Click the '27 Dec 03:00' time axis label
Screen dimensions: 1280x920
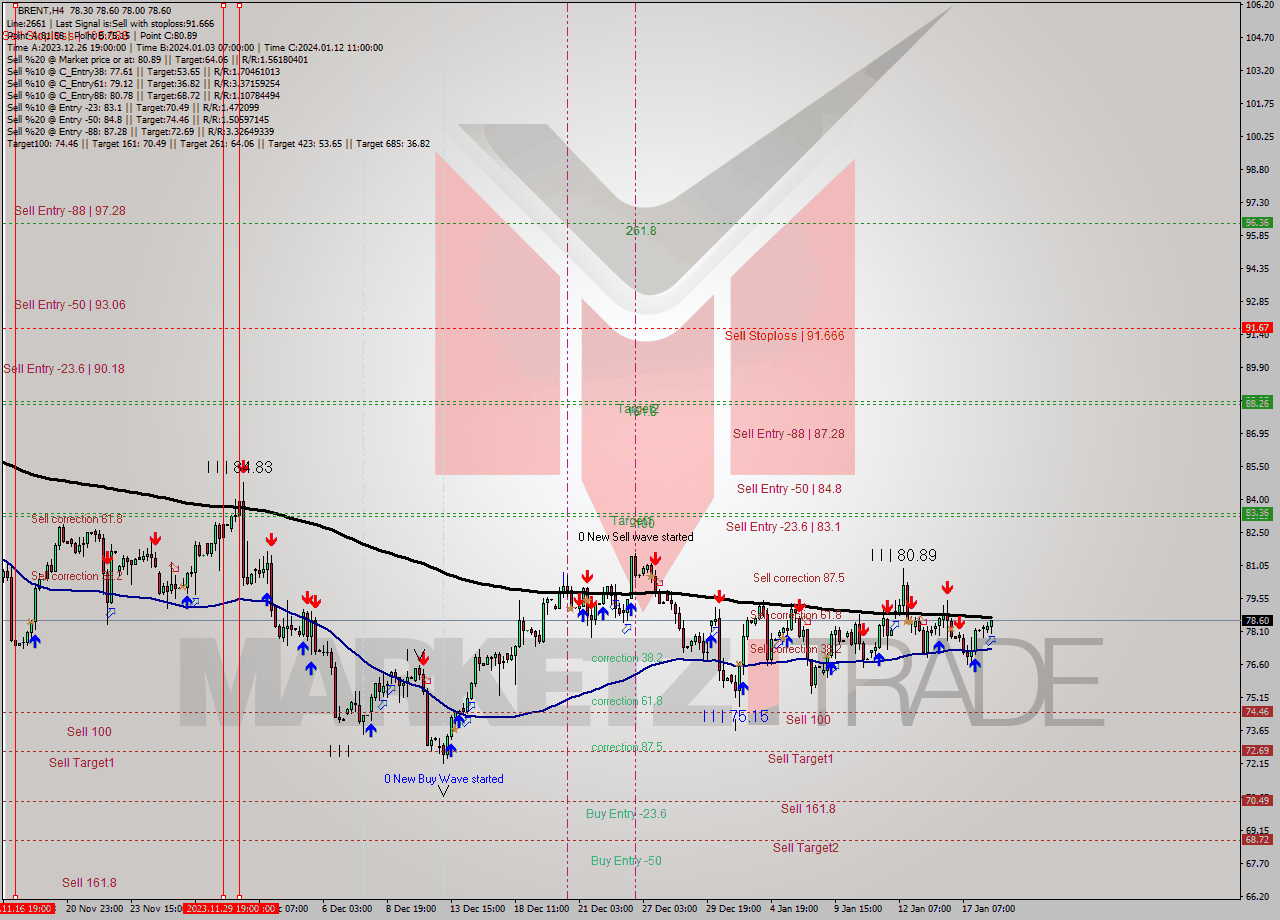coord(669,909)
